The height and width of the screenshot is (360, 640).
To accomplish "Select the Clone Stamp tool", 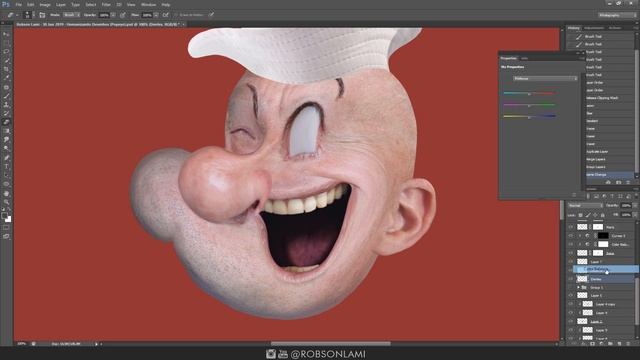I will point(6,105).
